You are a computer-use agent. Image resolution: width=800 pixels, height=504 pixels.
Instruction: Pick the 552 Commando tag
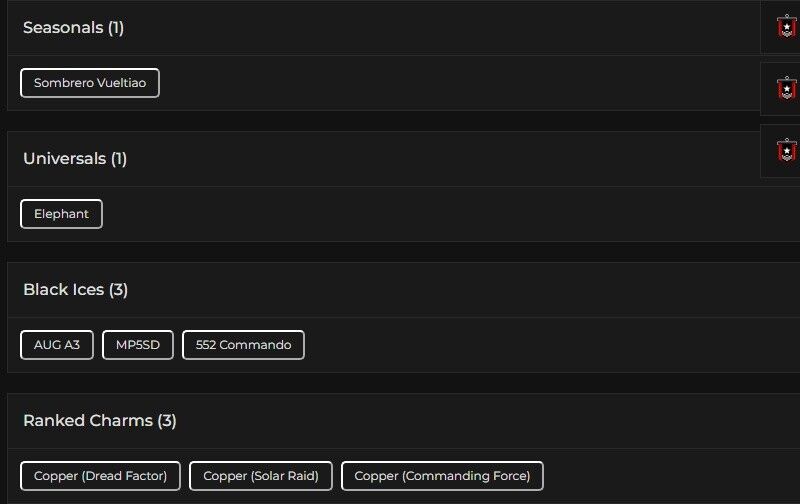coord(243,345)
